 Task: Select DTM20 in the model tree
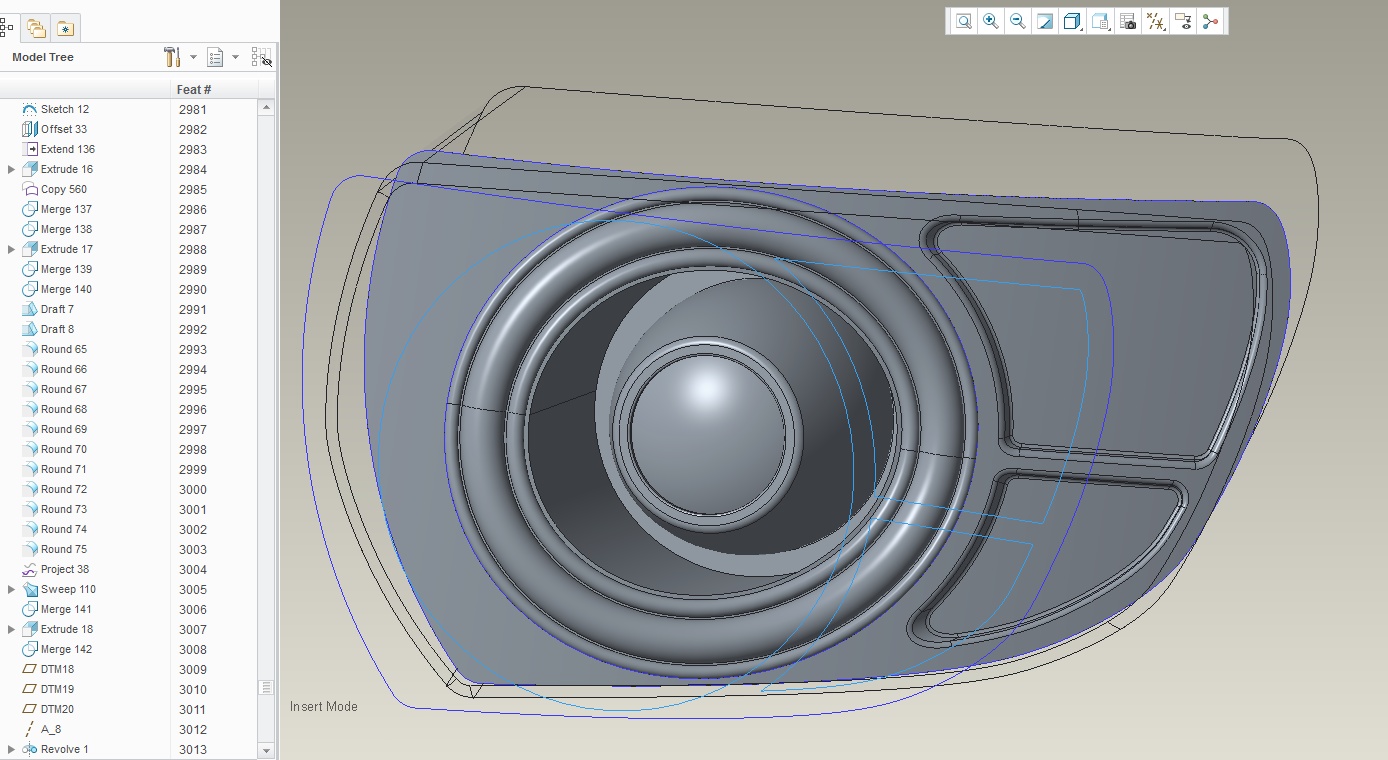pyautogui.click(x=57, y=709)
